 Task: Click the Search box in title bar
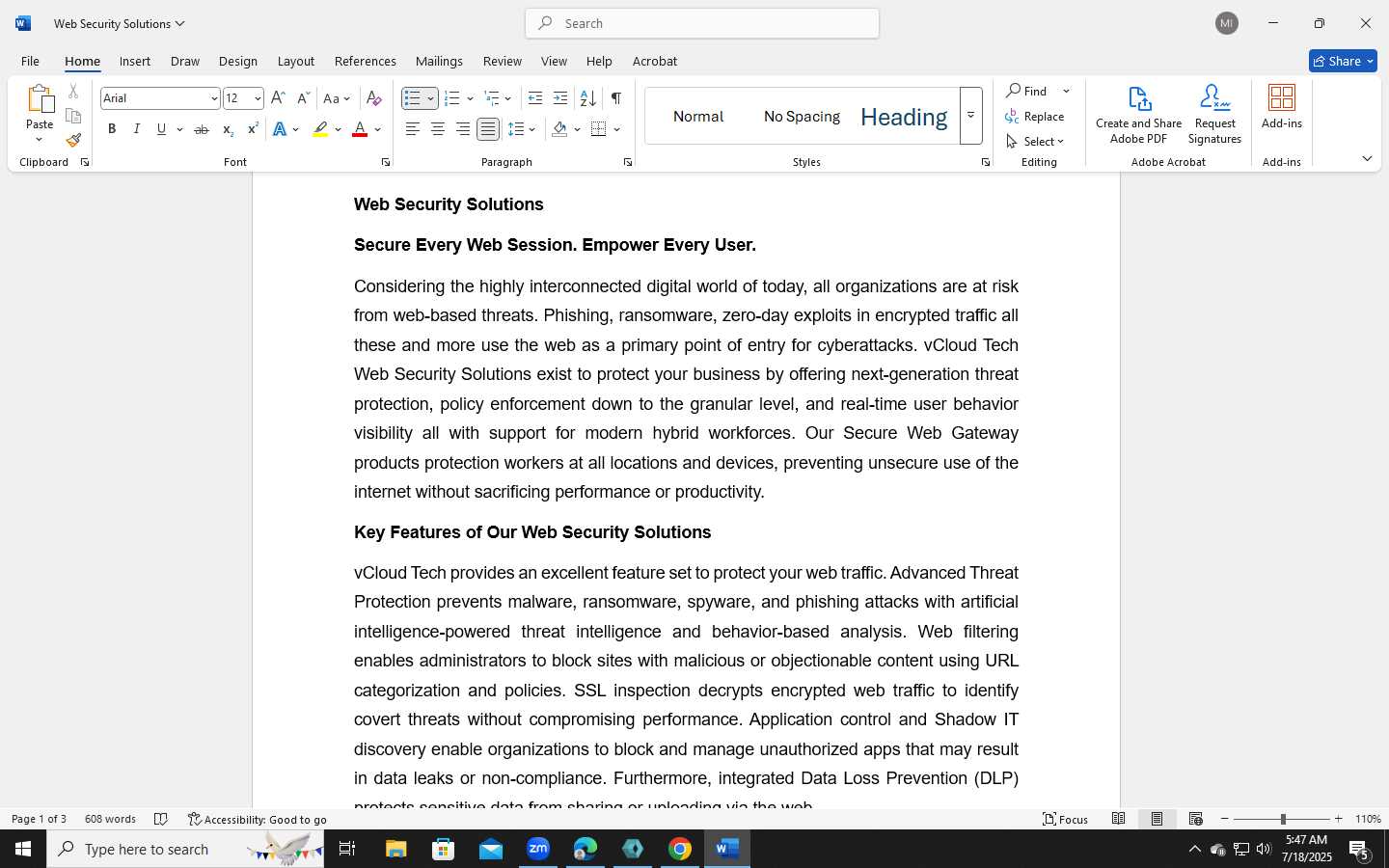pos(702,23)
